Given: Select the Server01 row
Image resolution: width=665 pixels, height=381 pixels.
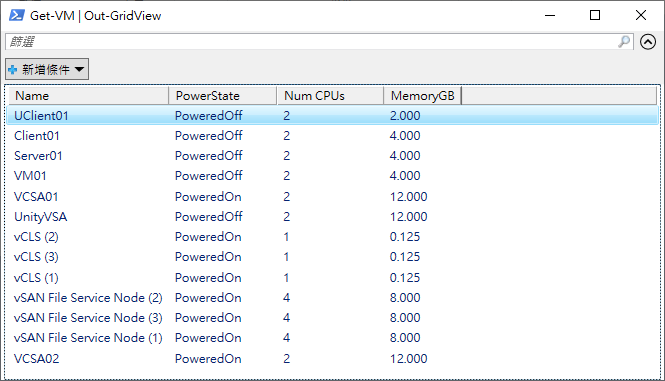Looking at the screenshot, I should 333,156.
